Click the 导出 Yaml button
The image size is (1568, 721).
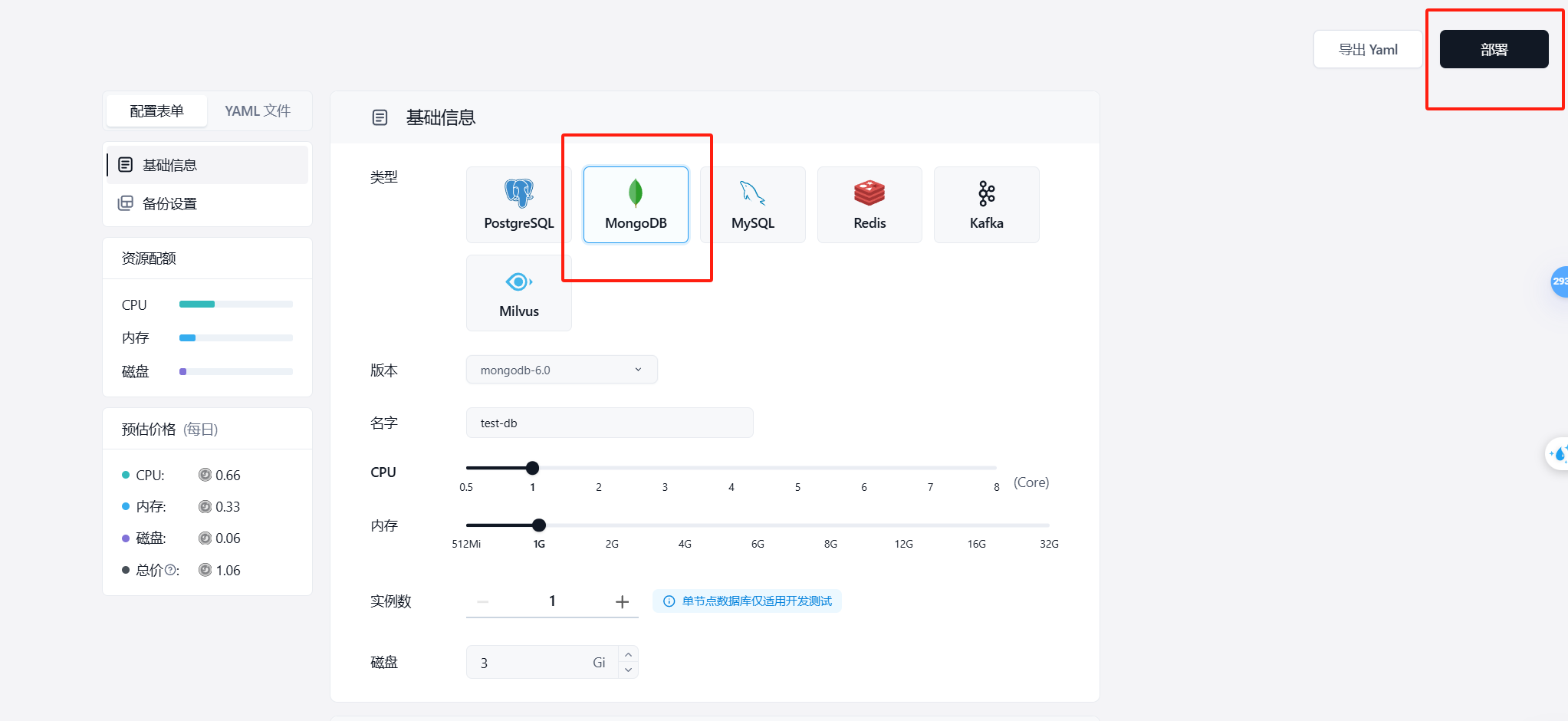point(1368,49)
